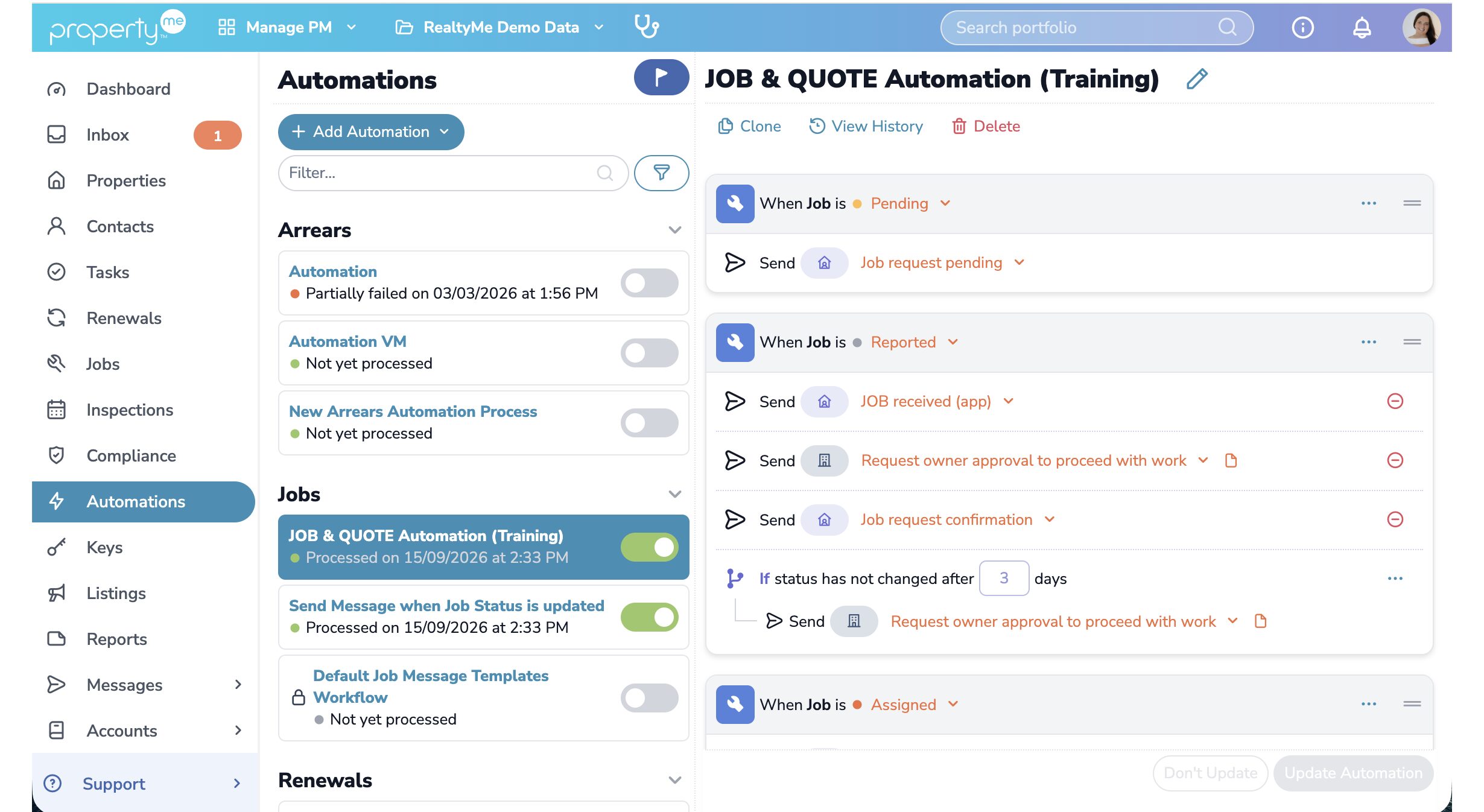Screen dimensions: 1484x812
Task: Click the stethoscope health-check icon
Action: point(647,27)
